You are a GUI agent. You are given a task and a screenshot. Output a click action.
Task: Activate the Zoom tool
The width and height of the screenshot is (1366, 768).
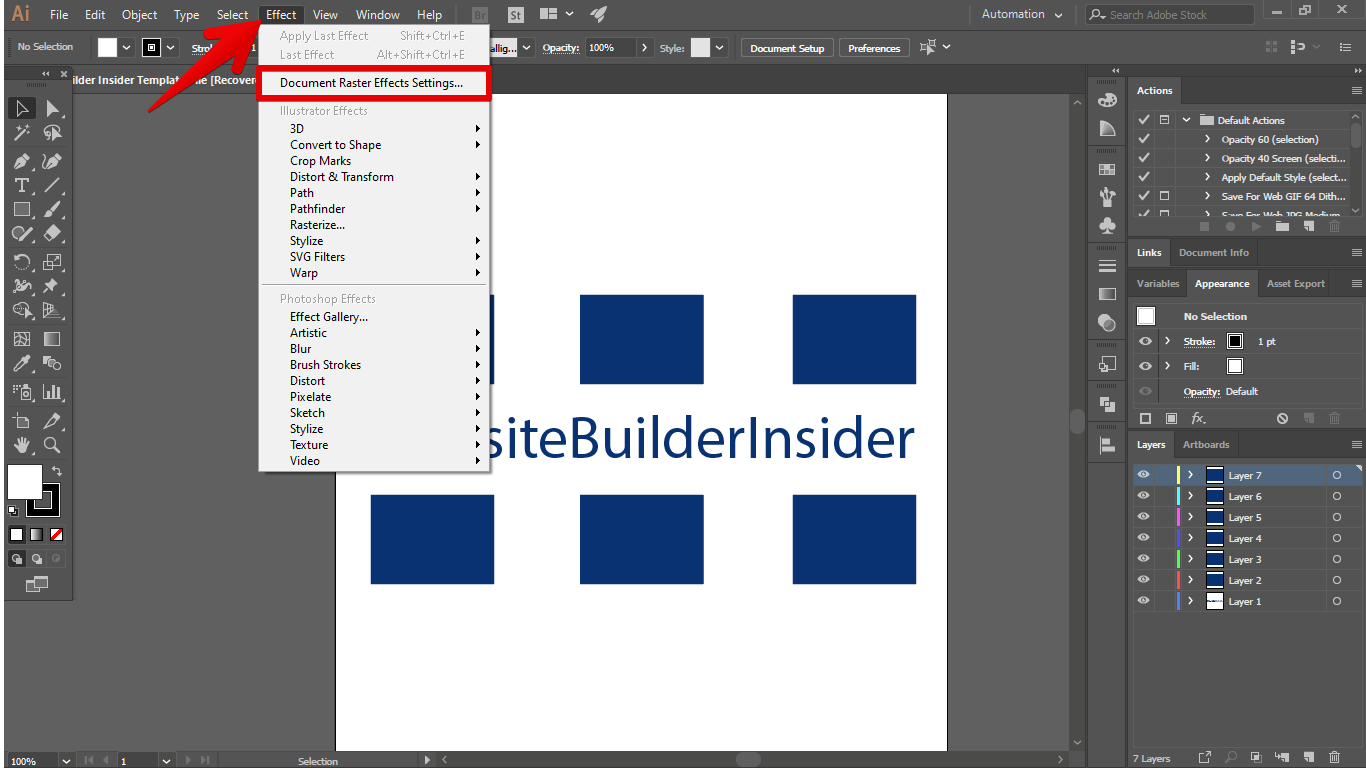click(x=52, y=445)
